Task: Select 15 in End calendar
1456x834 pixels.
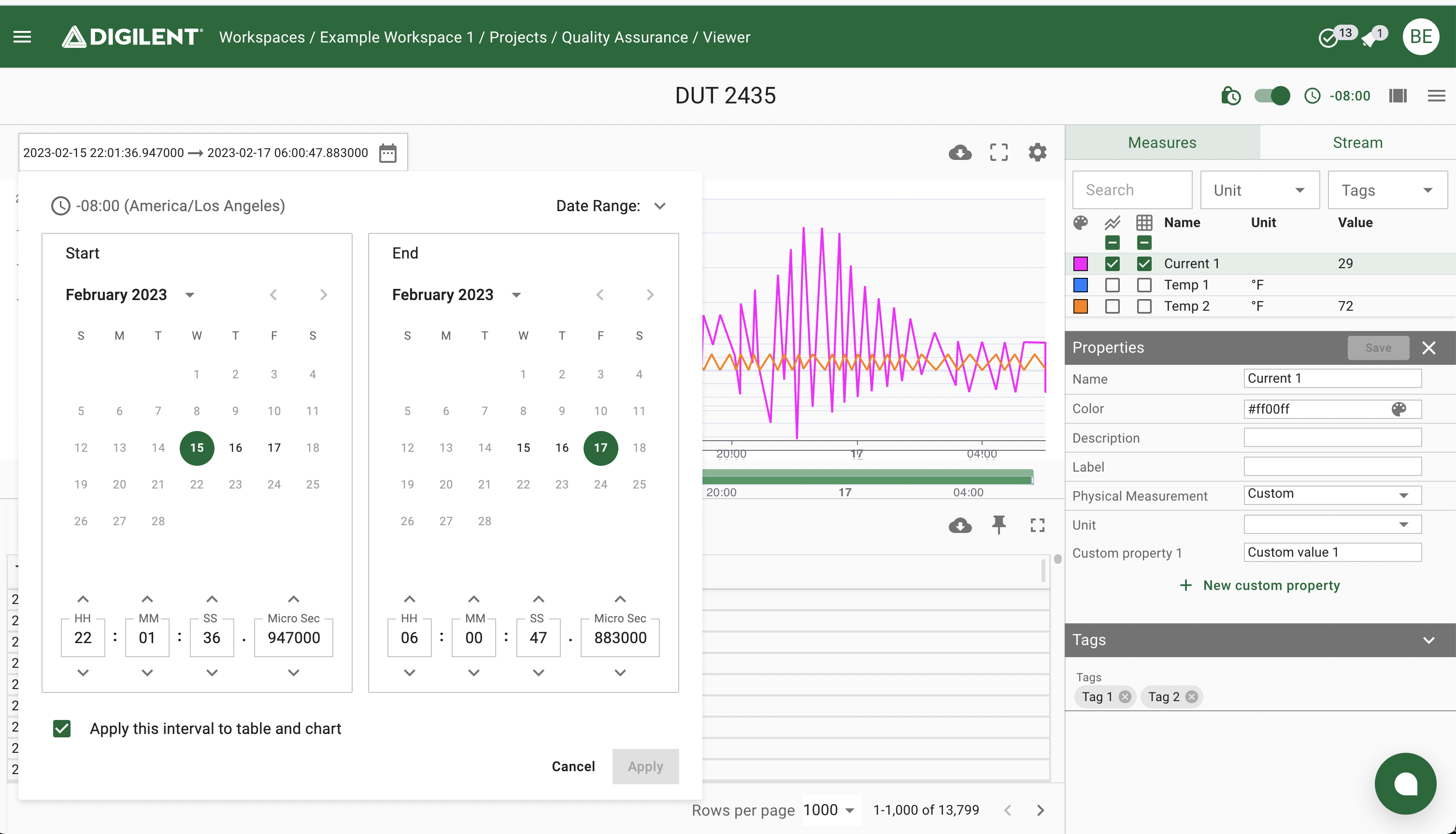Action: [x=523, y=448]
